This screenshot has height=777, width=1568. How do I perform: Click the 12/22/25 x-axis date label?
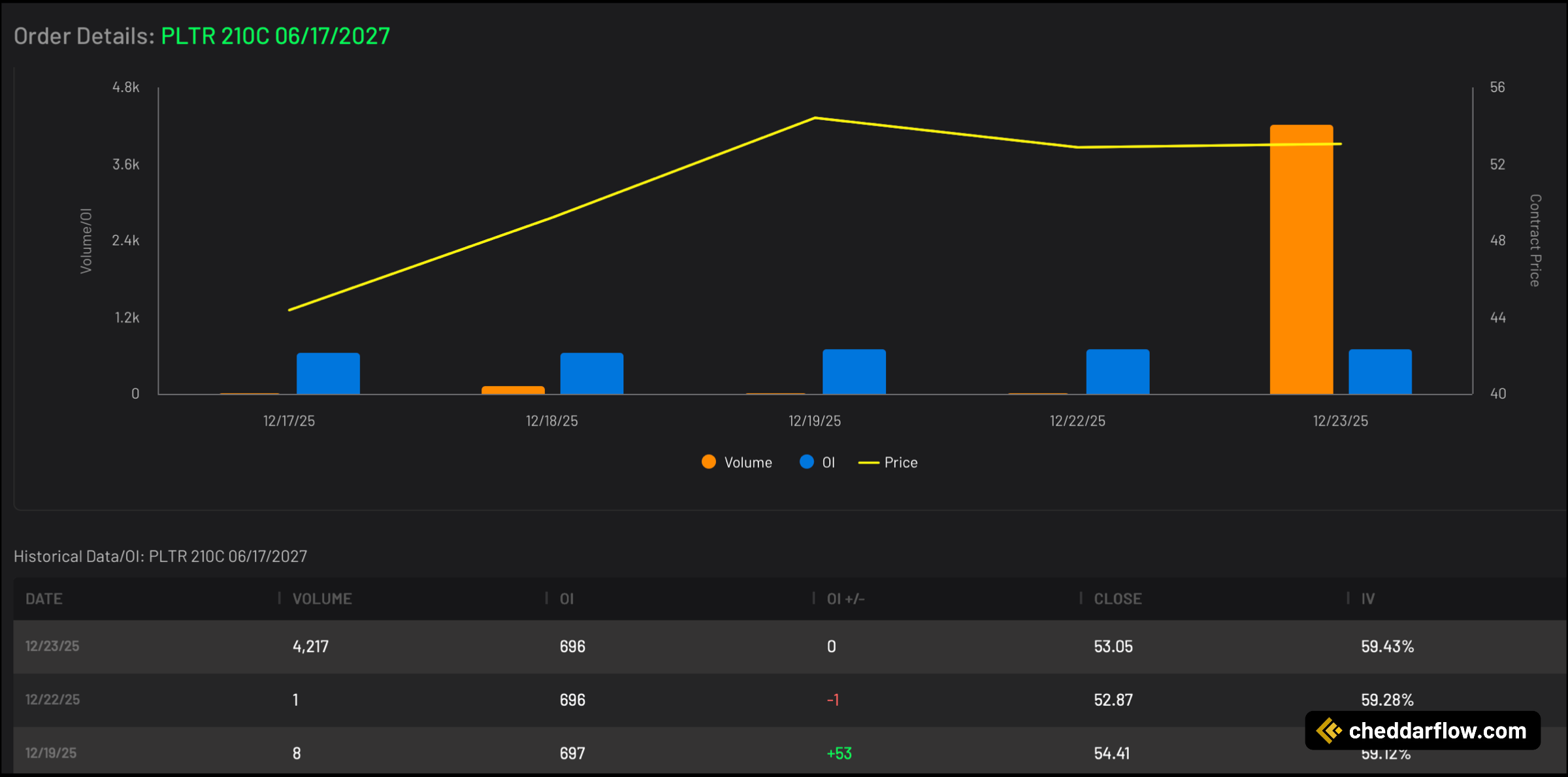[1078, 421]
